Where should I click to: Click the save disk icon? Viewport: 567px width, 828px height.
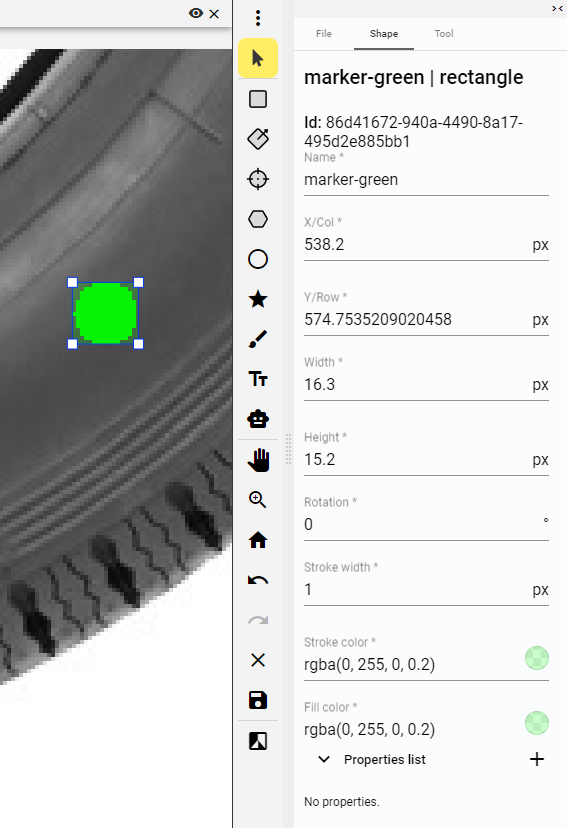coord(258,701)
